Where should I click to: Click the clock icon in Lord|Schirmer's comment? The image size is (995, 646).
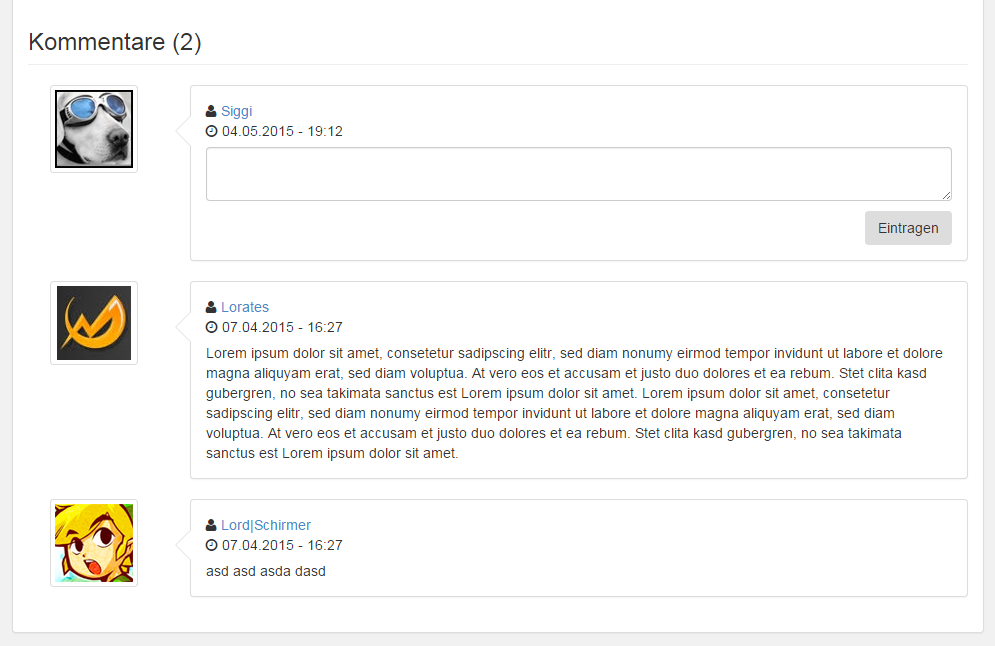tap(211, 545)
